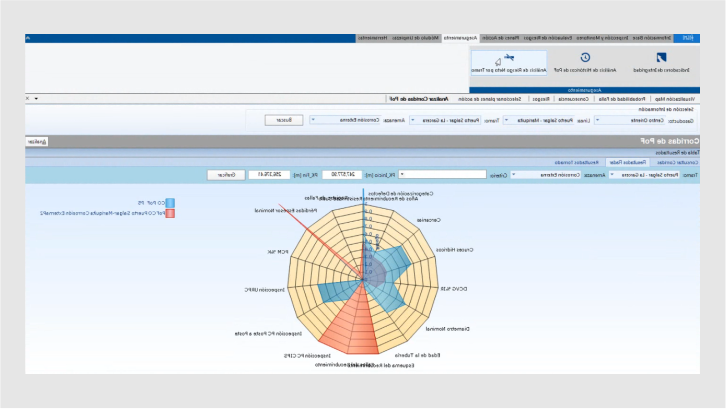Image resolution: width=726 pixels, height=409 pixels.
Task: Open the Módulo de Limpieza tab
Action: click(415, 38)
